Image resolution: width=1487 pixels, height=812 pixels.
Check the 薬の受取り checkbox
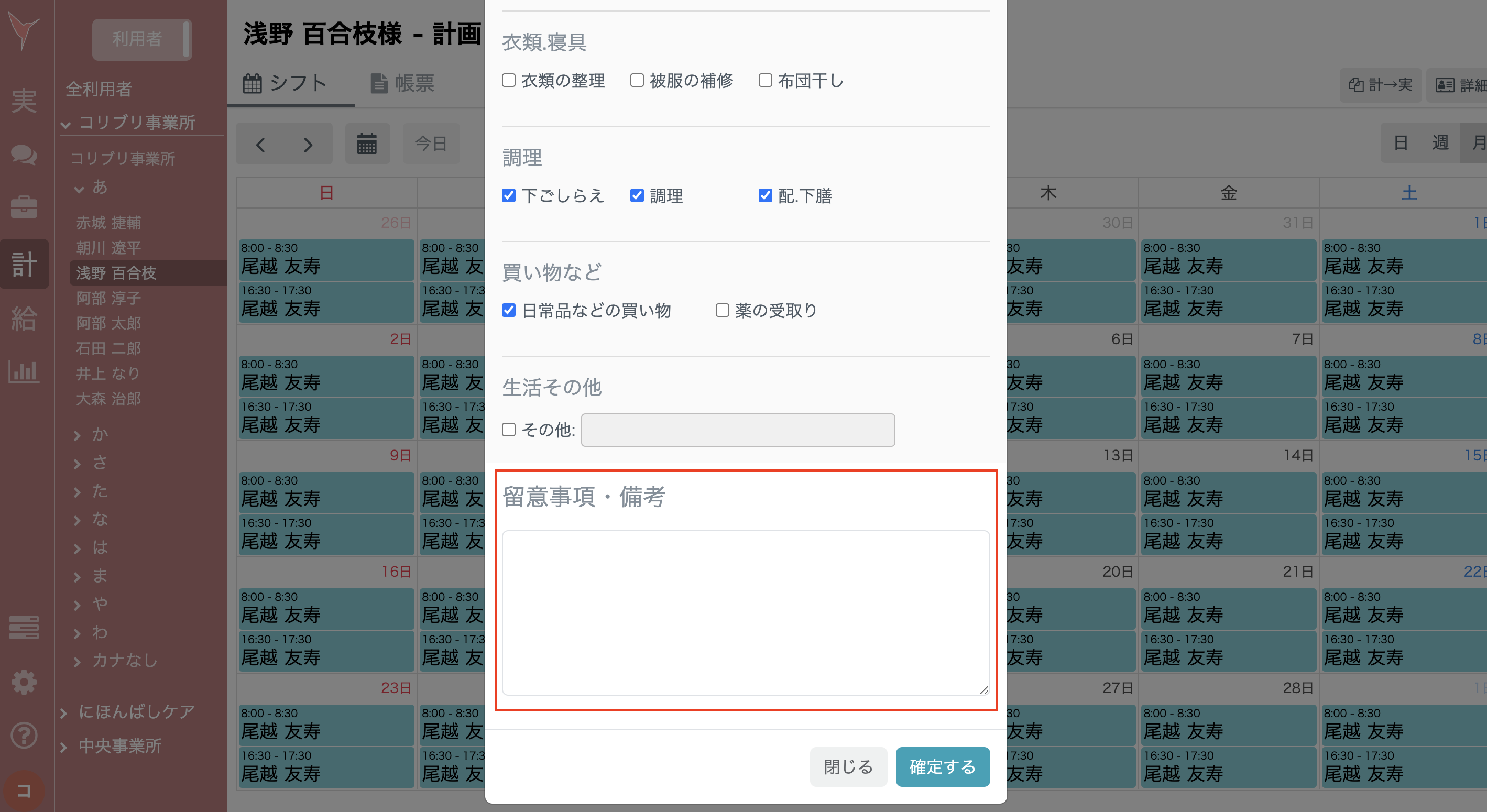pos(721,310)
